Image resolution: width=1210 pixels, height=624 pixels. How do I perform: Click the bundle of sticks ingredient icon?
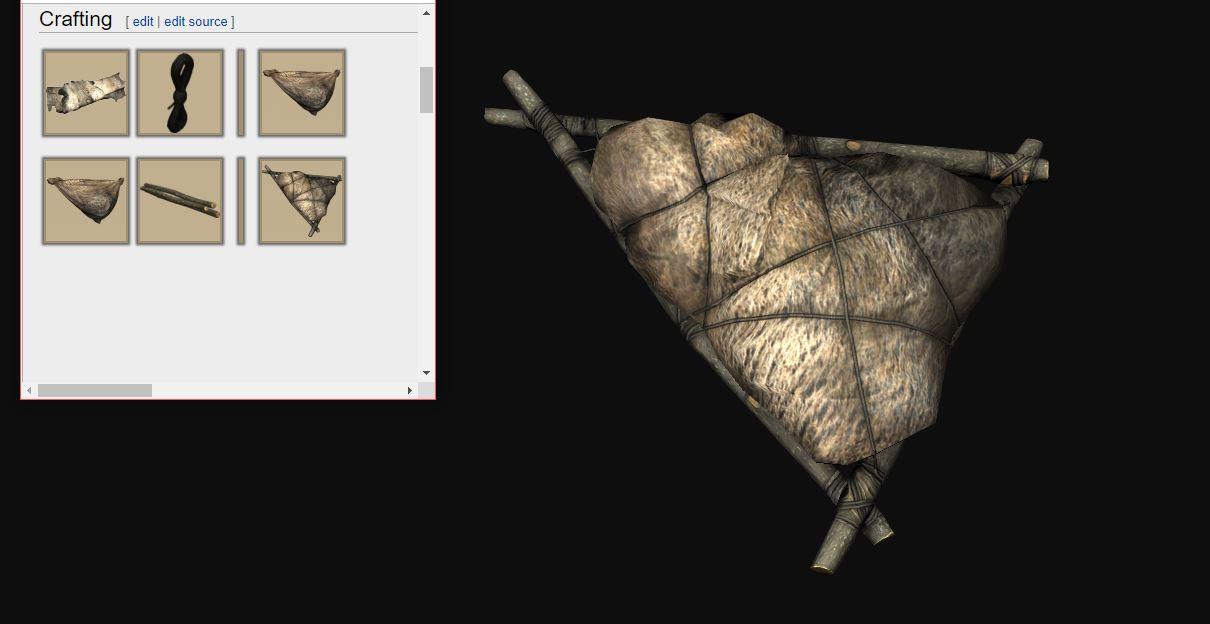click(180, 200)
